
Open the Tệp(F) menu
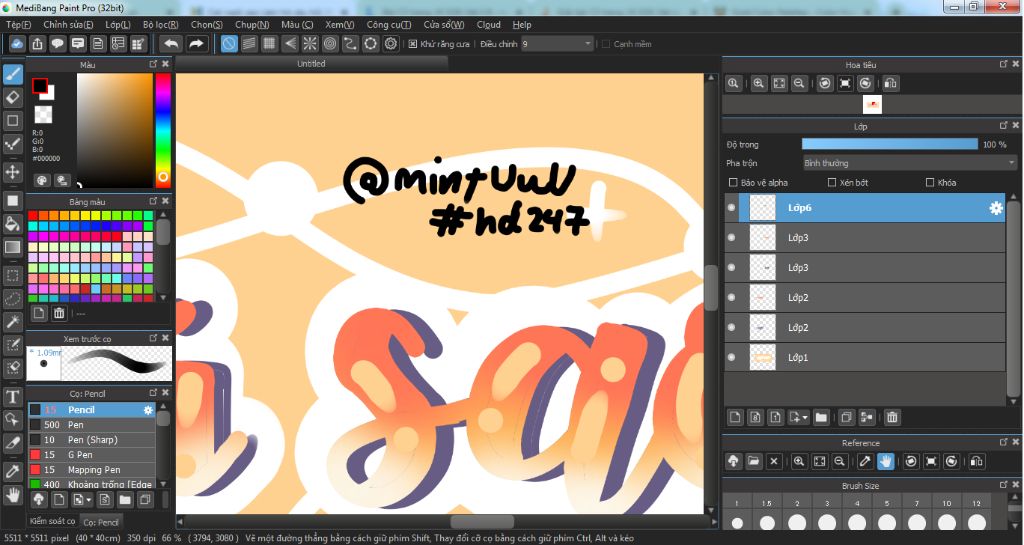pos(18,24)
